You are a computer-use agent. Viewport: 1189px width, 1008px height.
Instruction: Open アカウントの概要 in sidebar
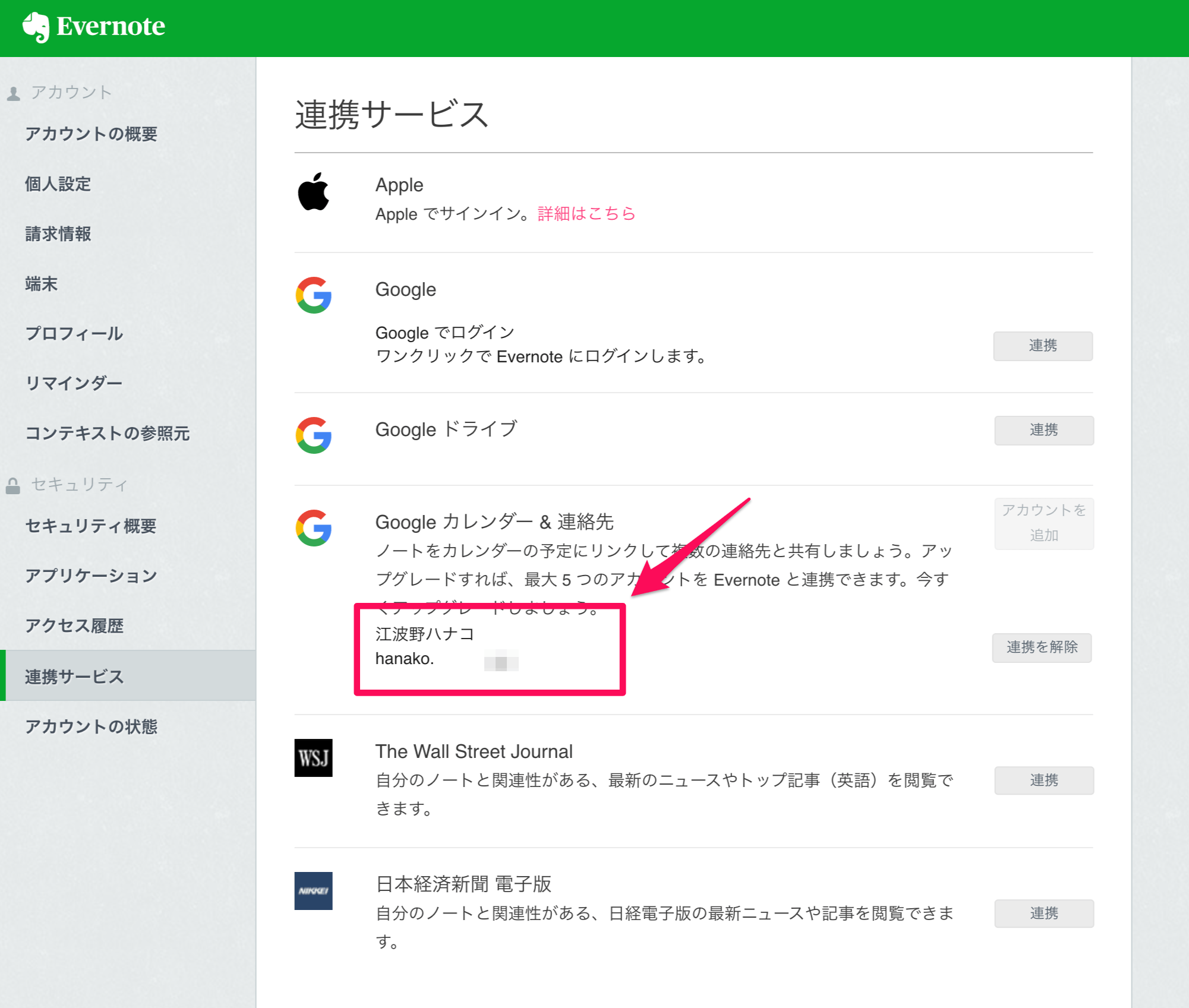91,134
